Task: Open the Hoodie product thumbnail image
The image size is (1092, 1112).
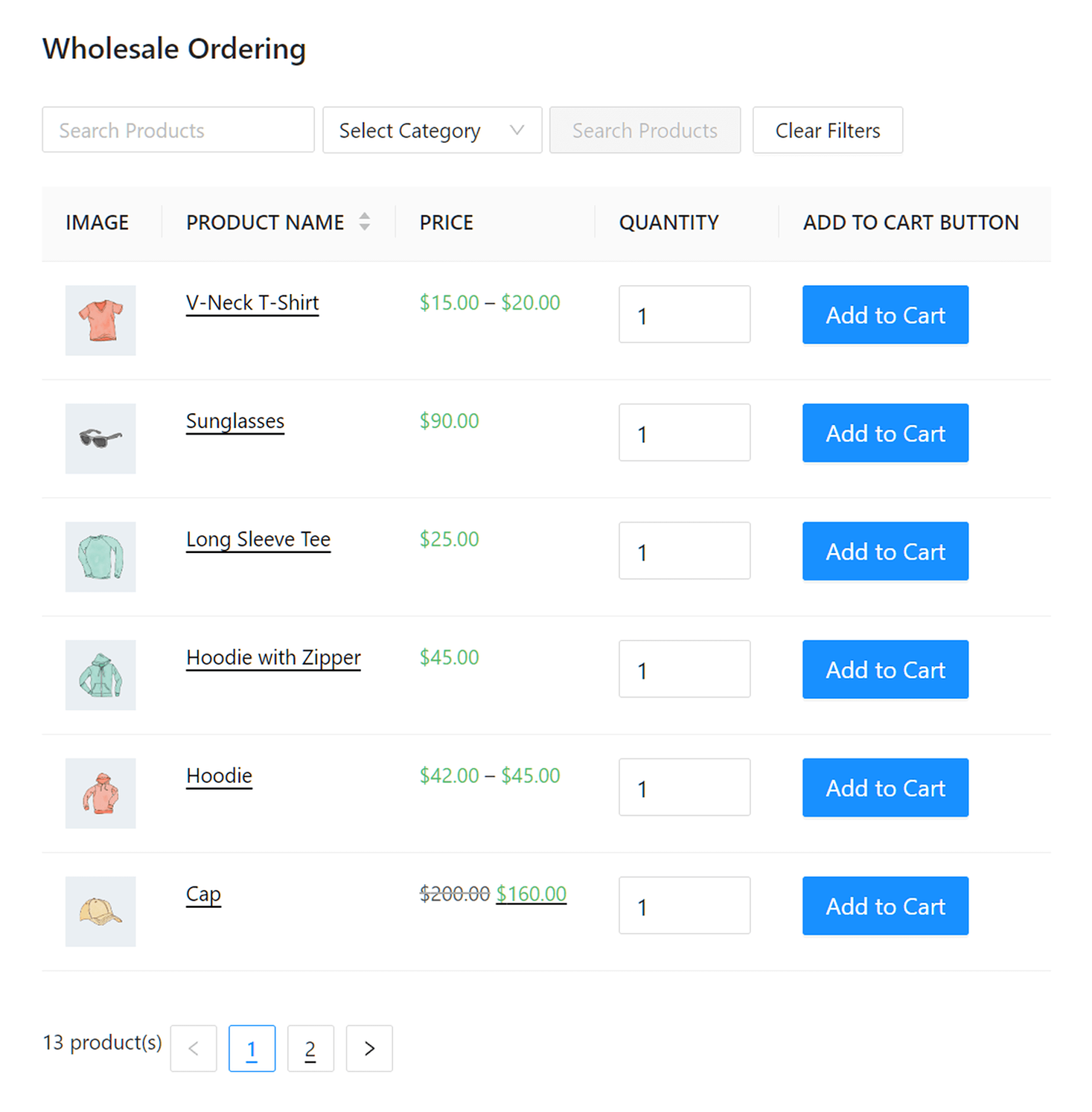Action: pyautogui.click(x=100, y=793)
